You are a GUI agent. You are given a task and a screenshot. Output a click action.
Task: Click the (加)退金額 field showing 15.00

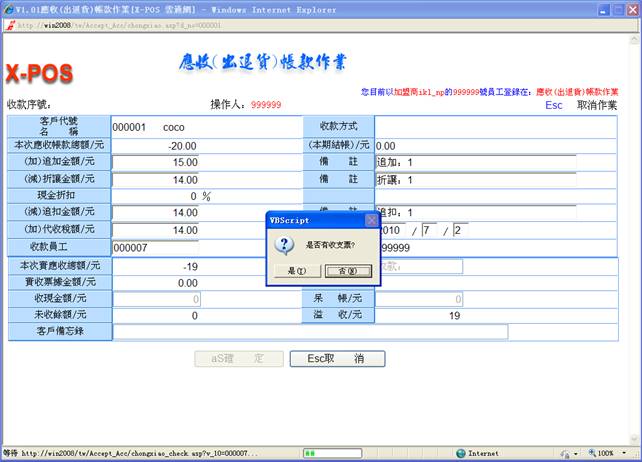[x=155, y=162]
